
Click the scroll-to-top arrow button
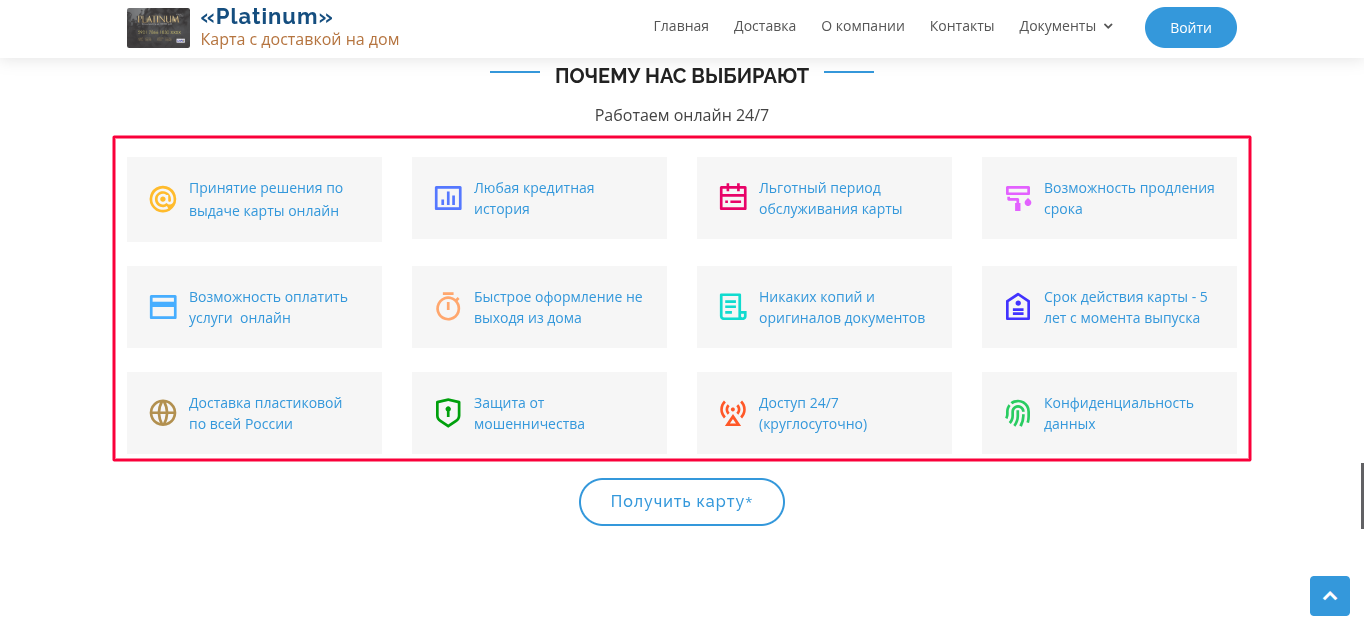coord(1330,596)
